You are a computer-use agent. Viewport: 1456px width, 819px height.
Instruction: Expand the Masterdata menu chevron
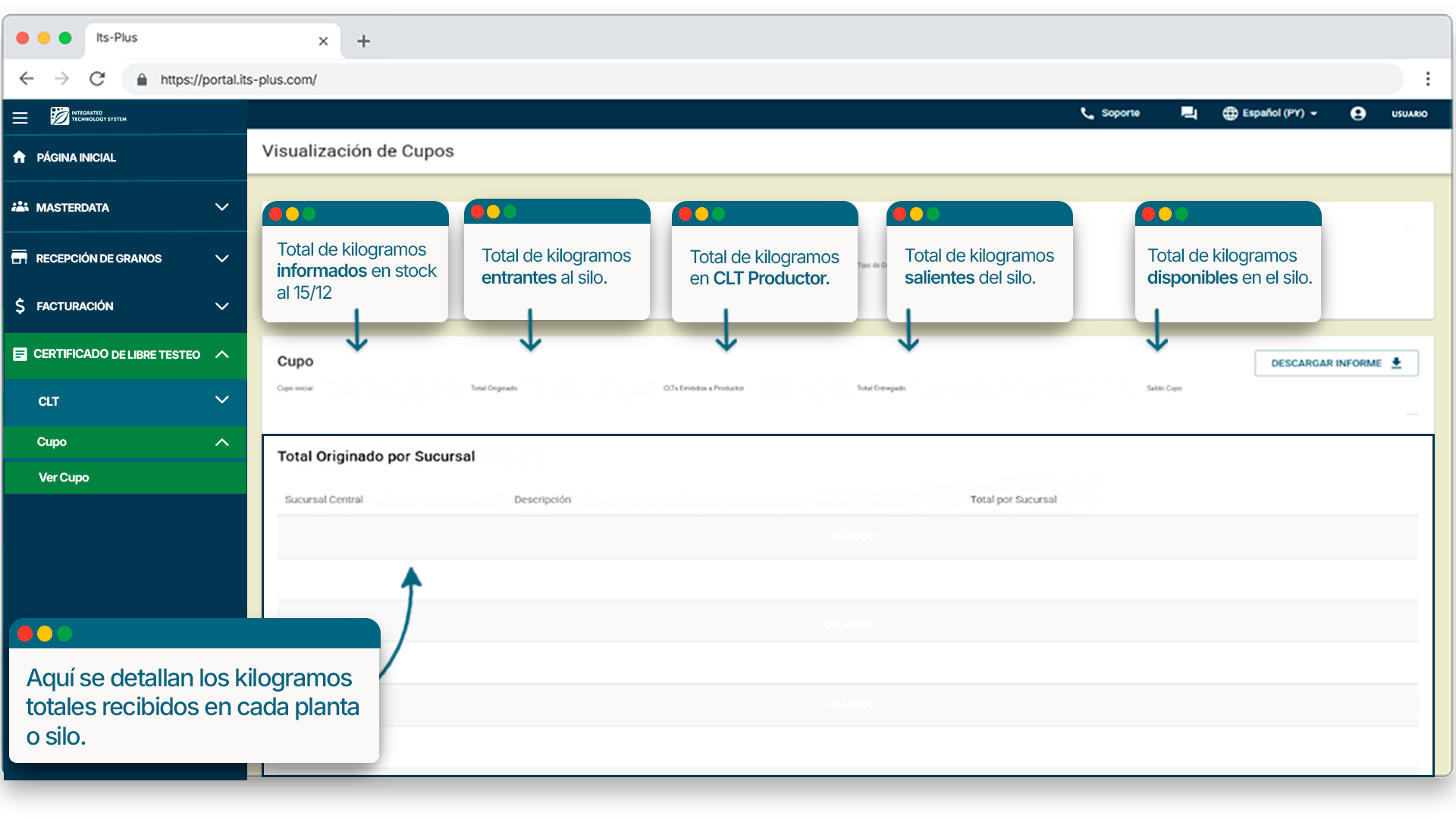pyautogui.click(x=221, y=207)
